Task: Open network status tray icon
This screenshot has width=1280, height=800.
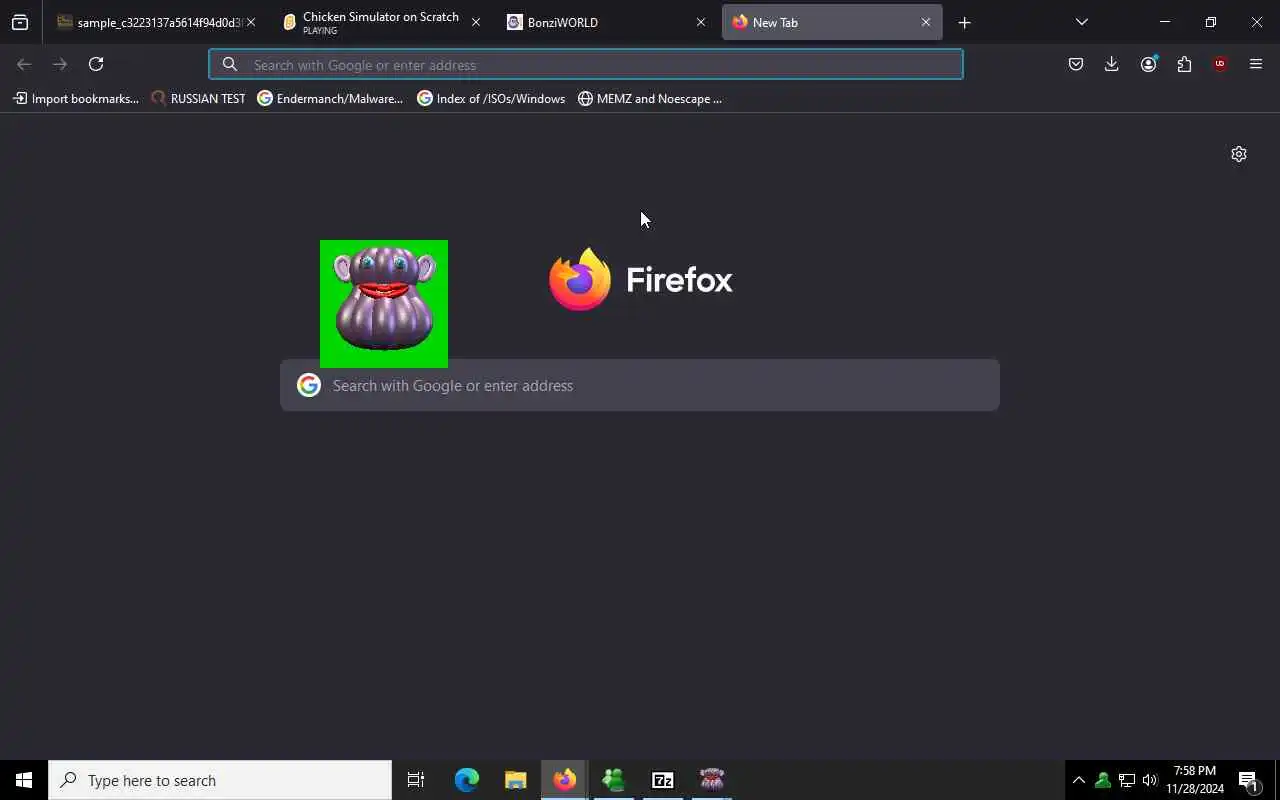Action: pyautogui.click(x=1127, y=780)
